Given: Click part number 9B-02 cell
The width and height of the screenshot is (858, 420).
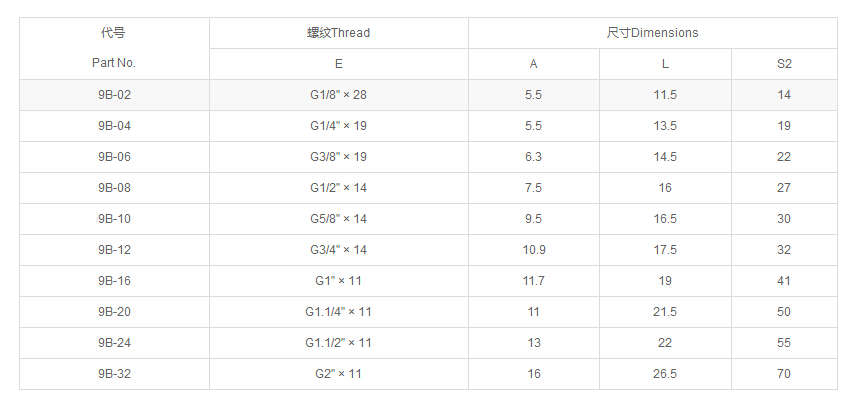Looking at the screenshot, I should pyautogui.click(x=114, y=95).
